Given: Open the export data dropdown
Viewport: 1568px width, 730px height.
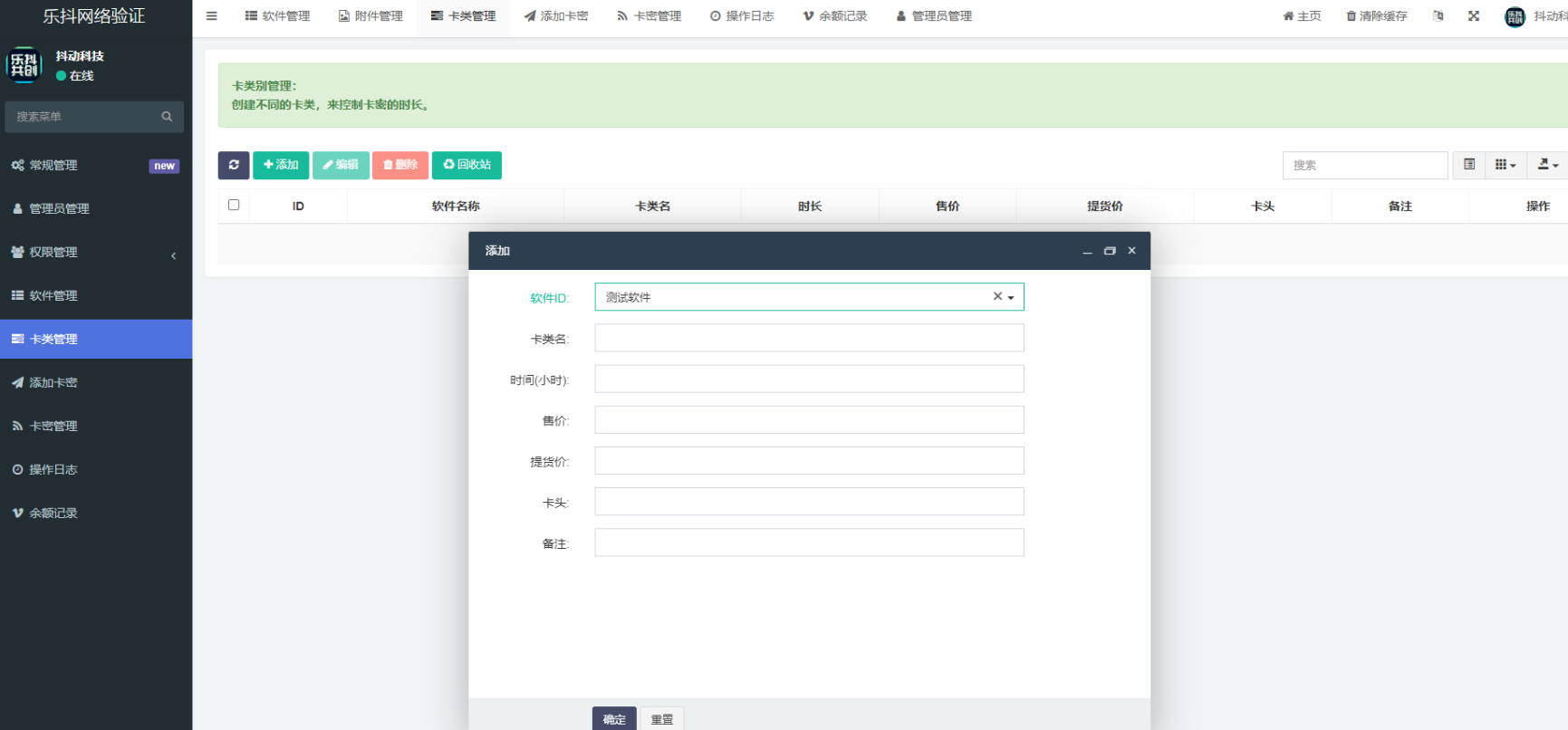Looking at the screenshot, I should click(1547, 165).
